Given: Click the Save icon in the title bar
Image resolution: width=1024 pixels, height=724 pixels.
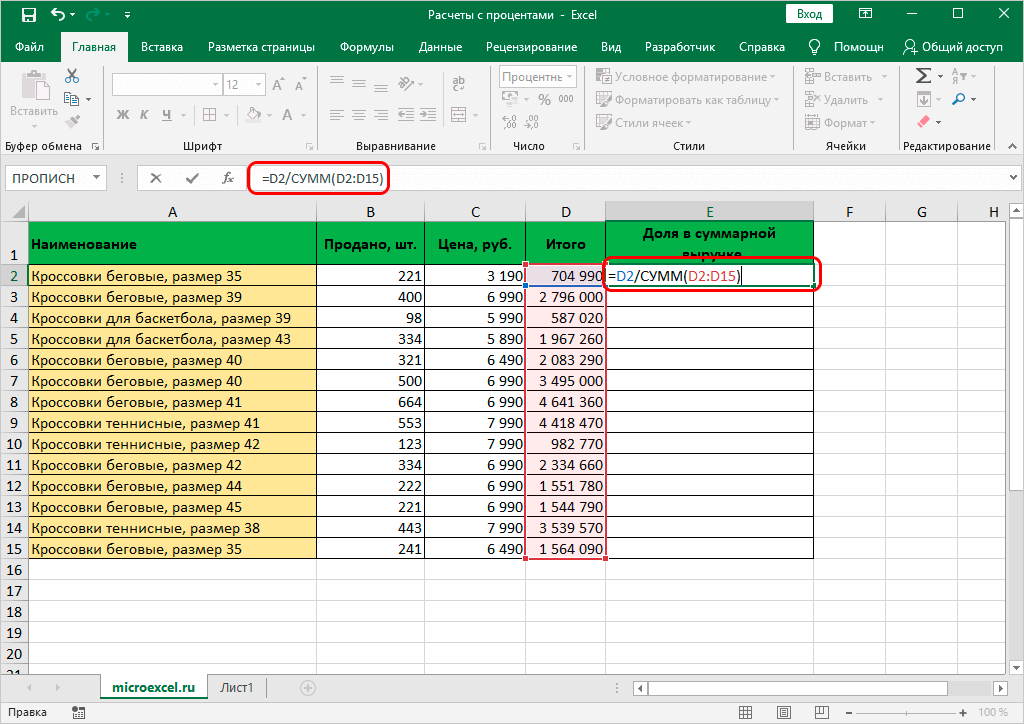Looking at the screenshot, I should pos(29,15).
